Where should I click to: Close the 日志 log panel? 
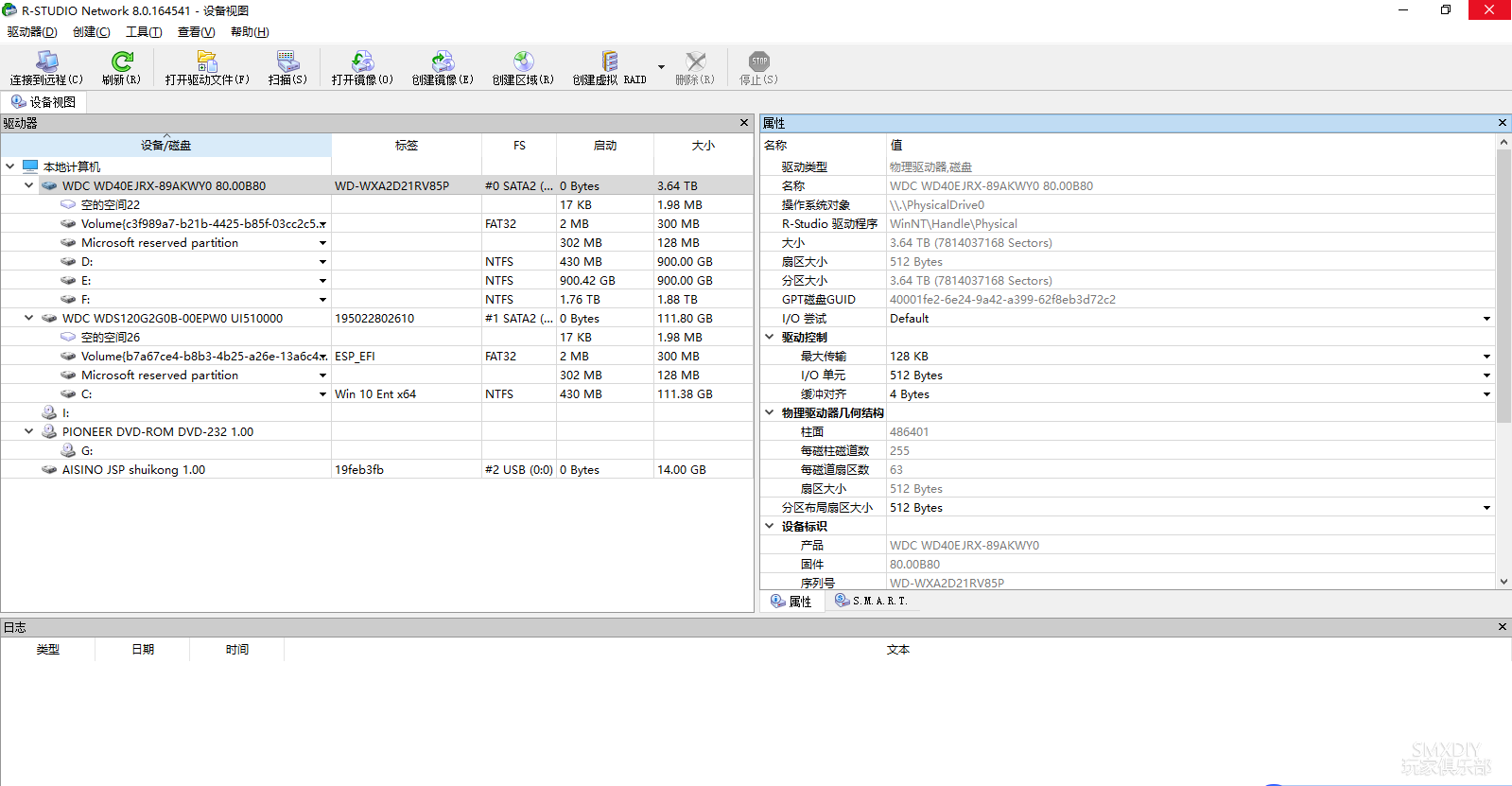[x=1503, y=627]
